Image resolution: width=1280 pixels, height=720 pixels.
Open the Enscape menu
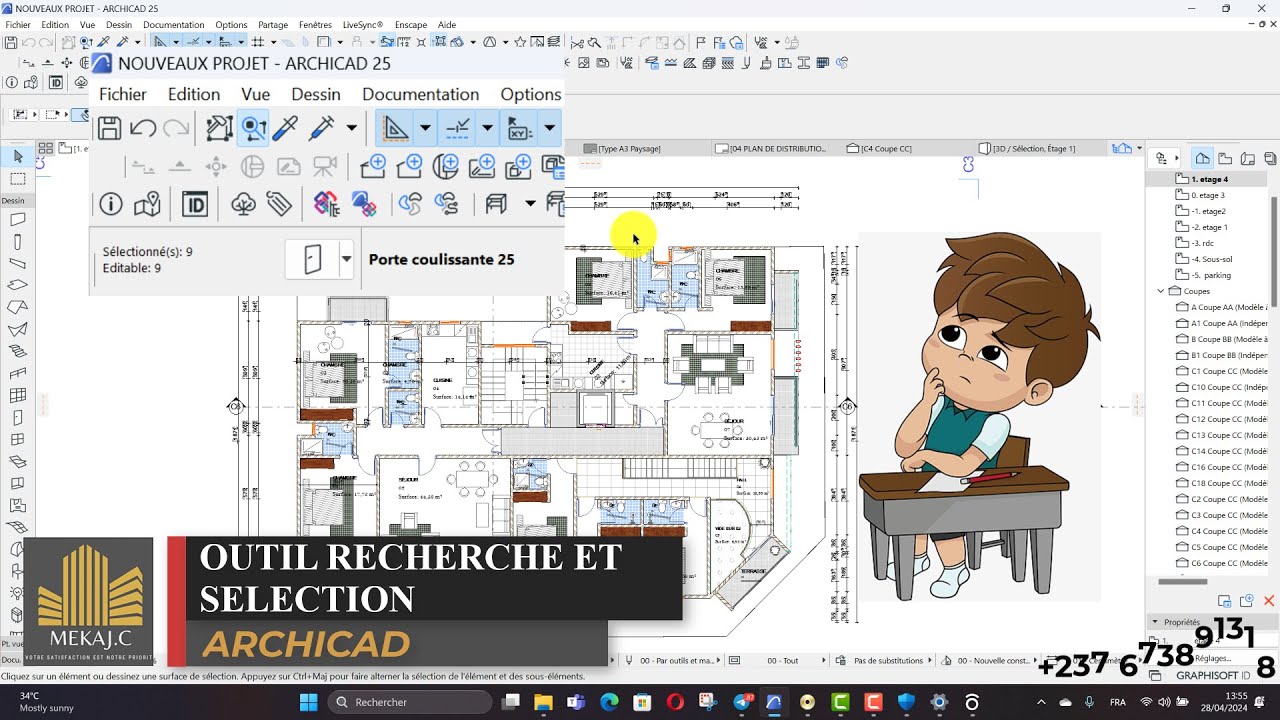tap(411, 24)
